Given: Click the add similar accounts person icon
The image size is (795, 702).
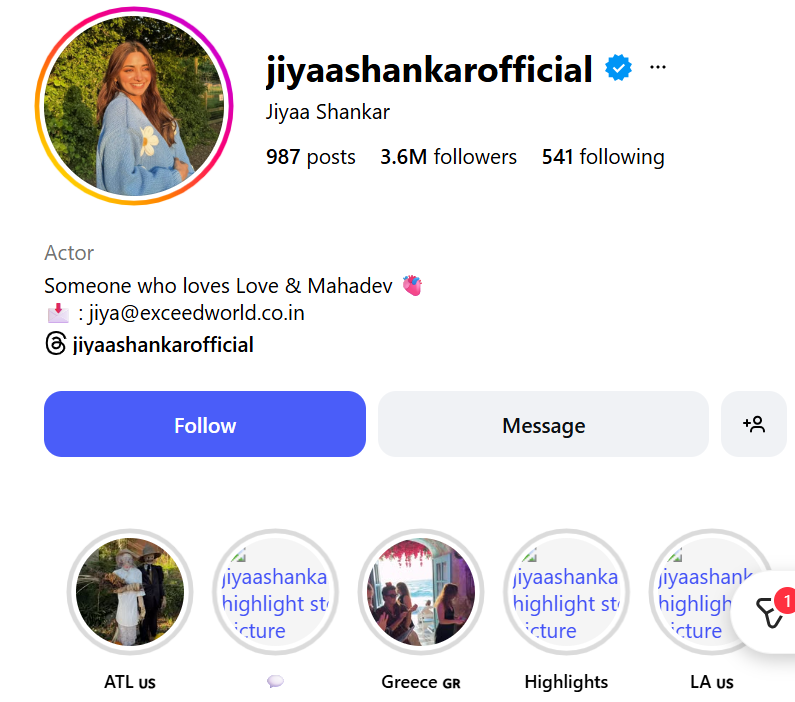Looking at the screenshot, I should pos(754,424).
